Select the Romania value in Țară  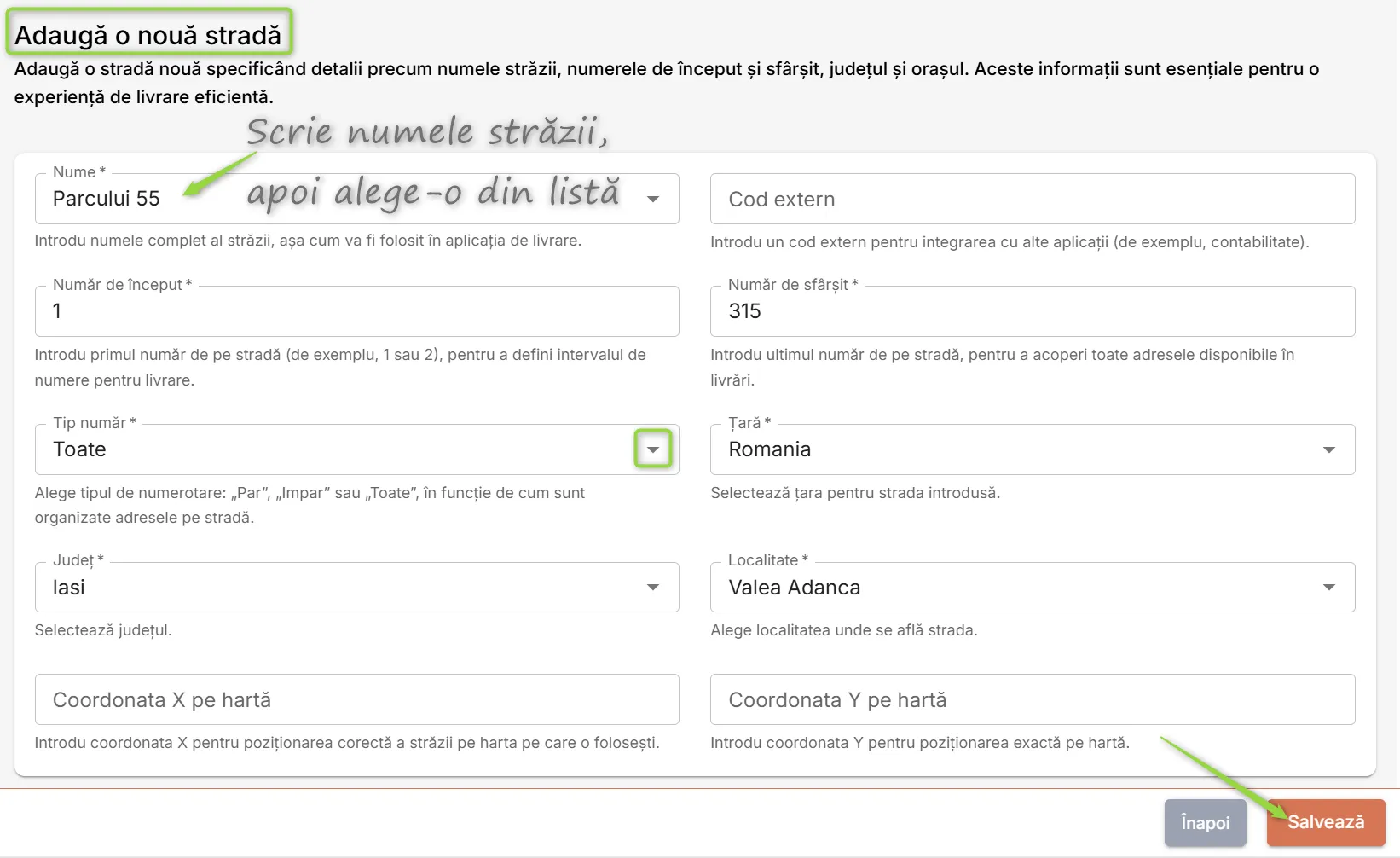coord(769,449)
